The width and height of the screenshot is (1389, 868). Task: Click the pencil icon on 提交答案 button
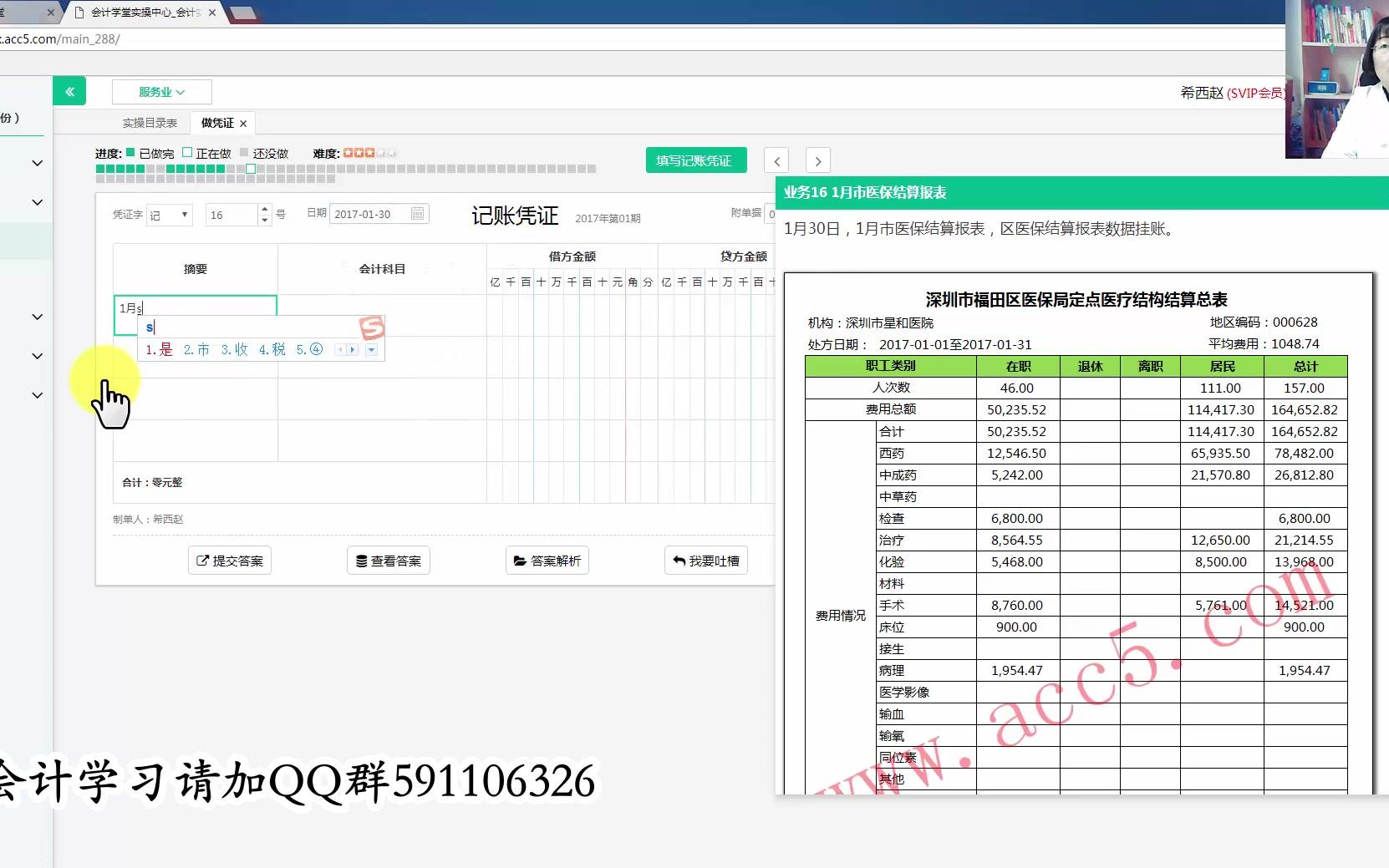[x=201, y=561]
